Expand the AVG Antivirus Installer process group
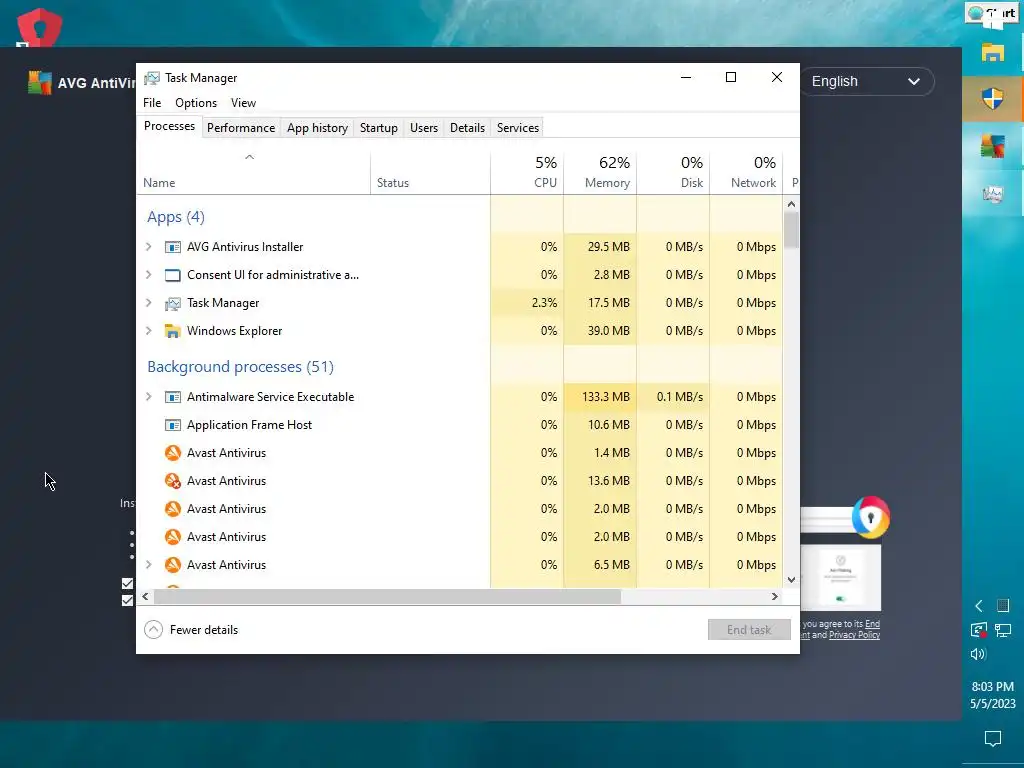Viewport: 1024px width, 768px height. coord(148,247)
